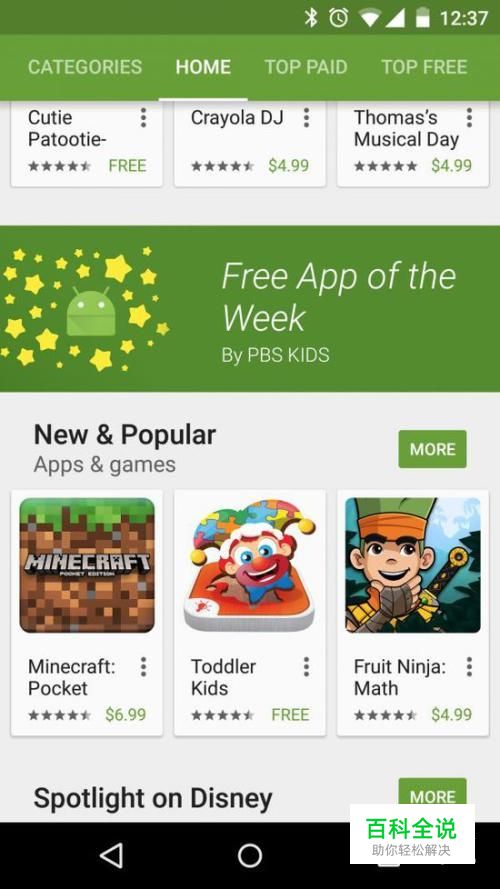
Task: Tap the Android back navigation icon
Action: [111, 856]
